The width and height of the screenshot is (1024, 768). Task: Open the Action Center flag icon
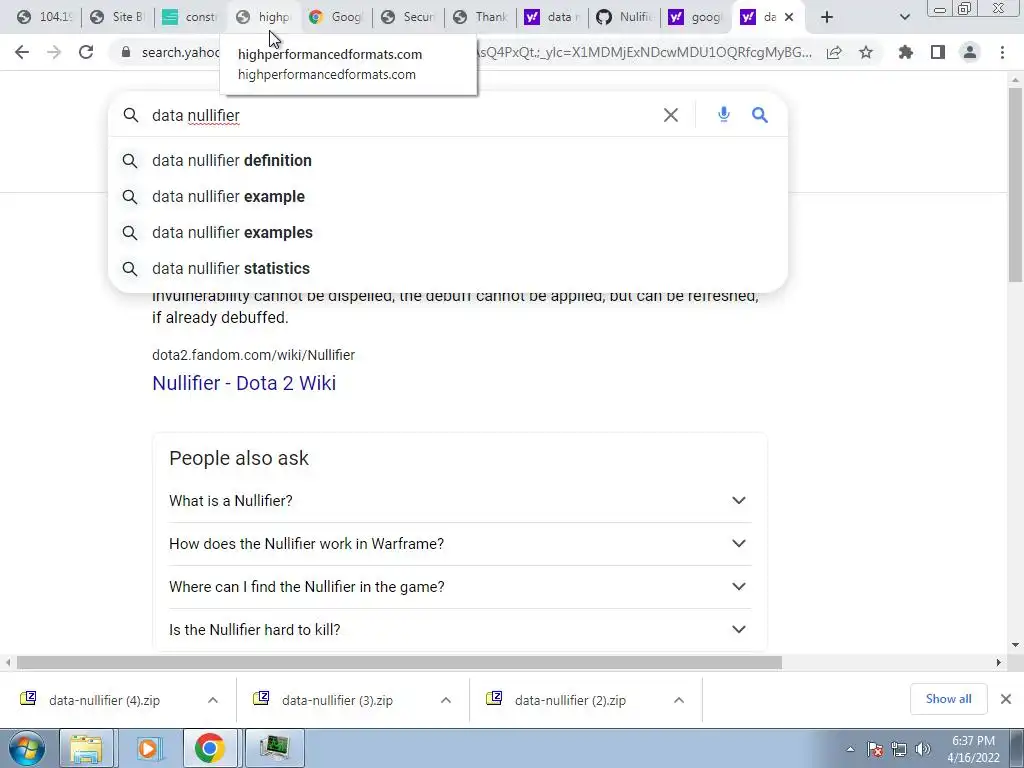[875, 749]
